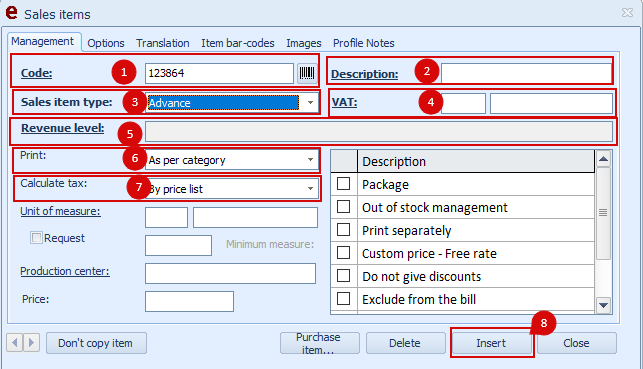Click the Don't copy item button
This screenshot has width=643, height=369.
pyautogui.click(x=96, y=343)
